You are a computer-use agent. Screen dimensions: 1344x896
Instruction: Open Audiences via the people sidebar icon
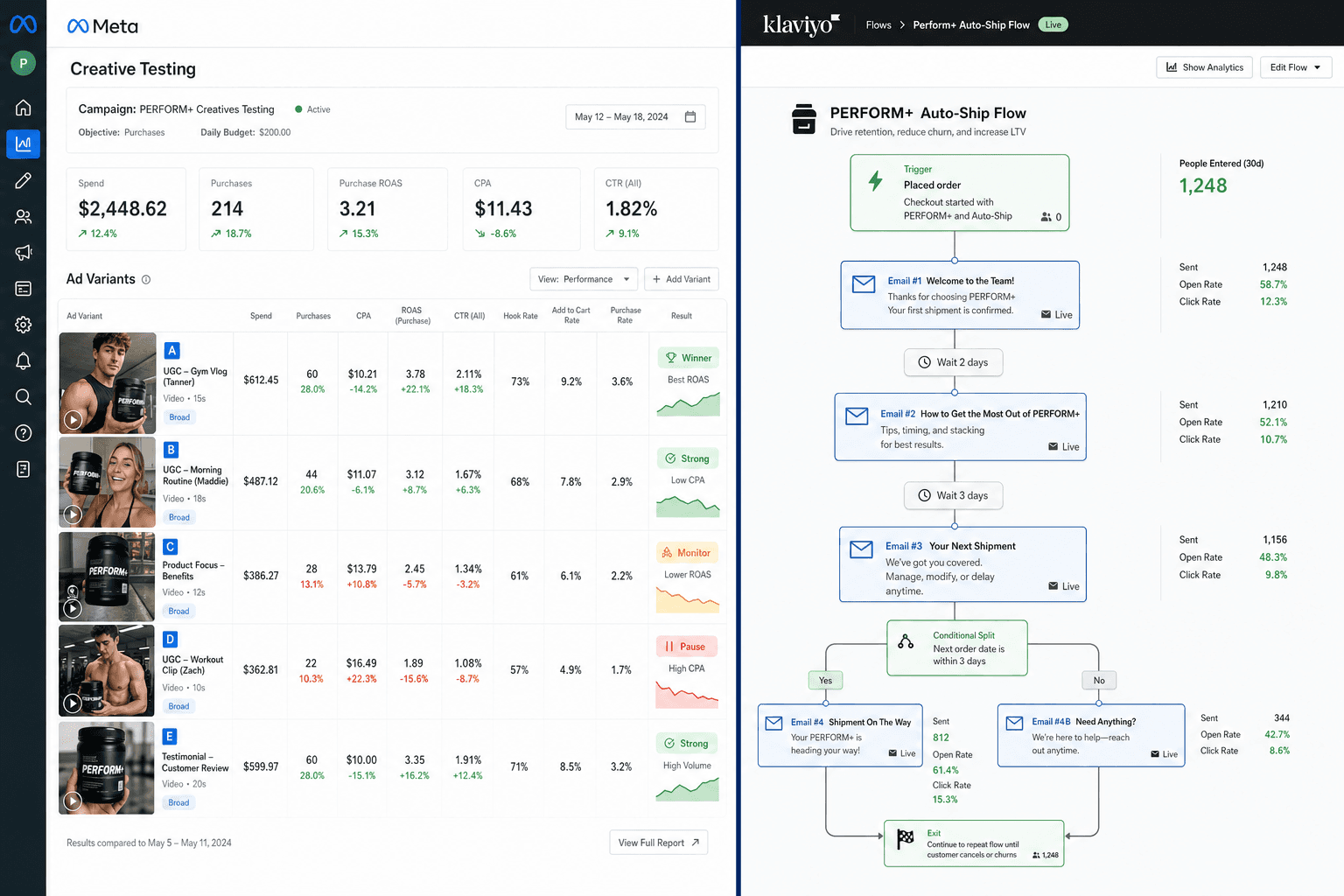[24, 216]
